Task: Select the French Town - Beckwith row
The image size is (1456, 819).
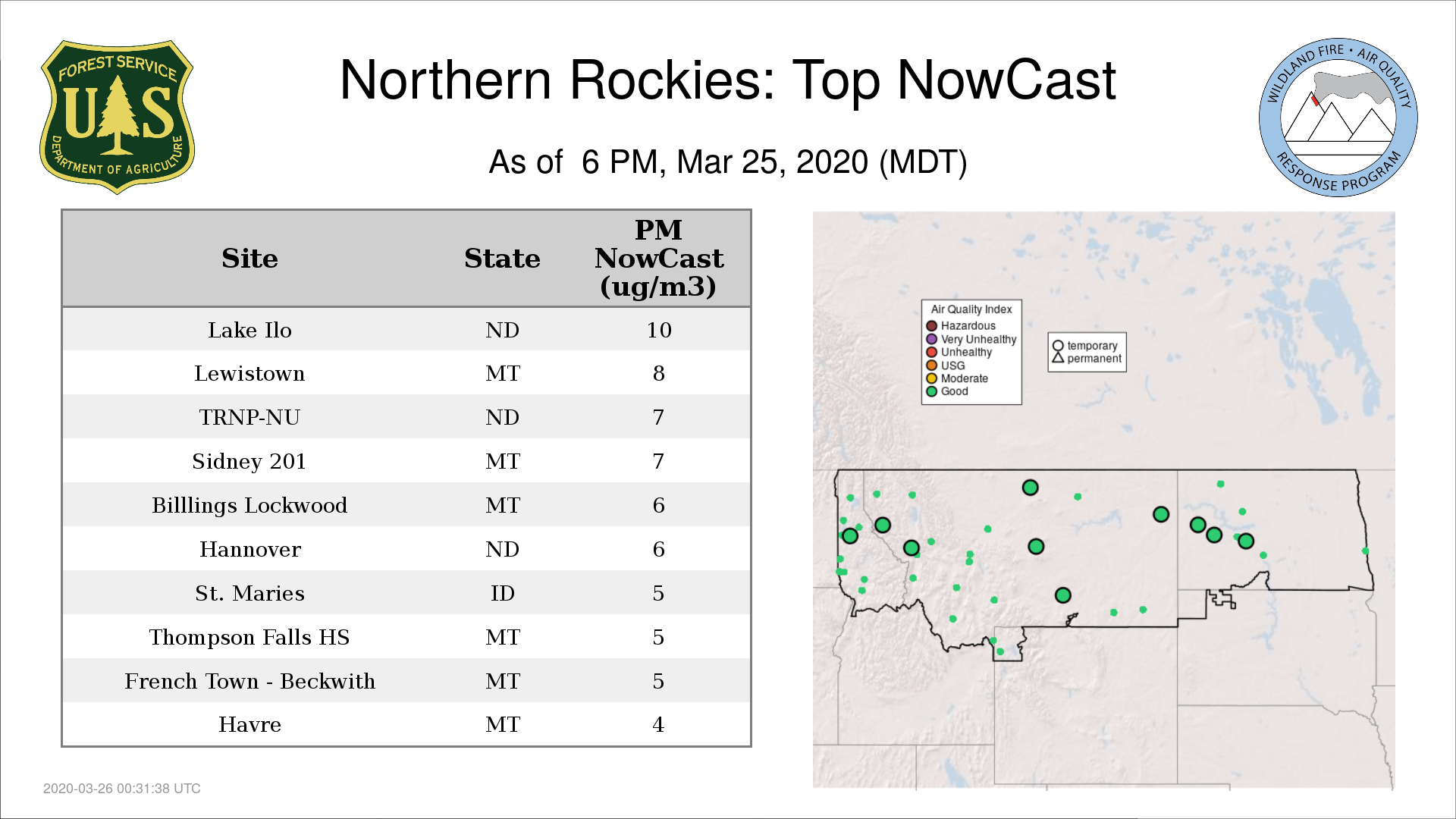Action: (406, 681)
